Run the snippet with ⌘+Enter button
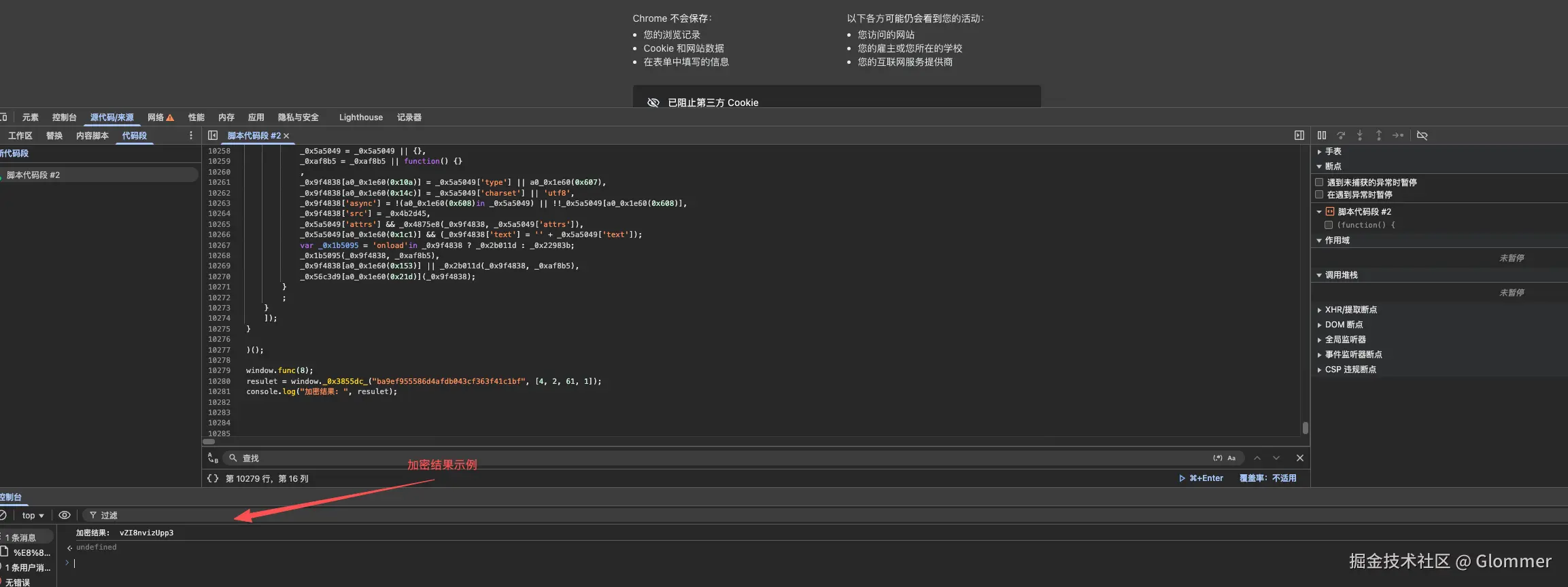 [1201, 478]
